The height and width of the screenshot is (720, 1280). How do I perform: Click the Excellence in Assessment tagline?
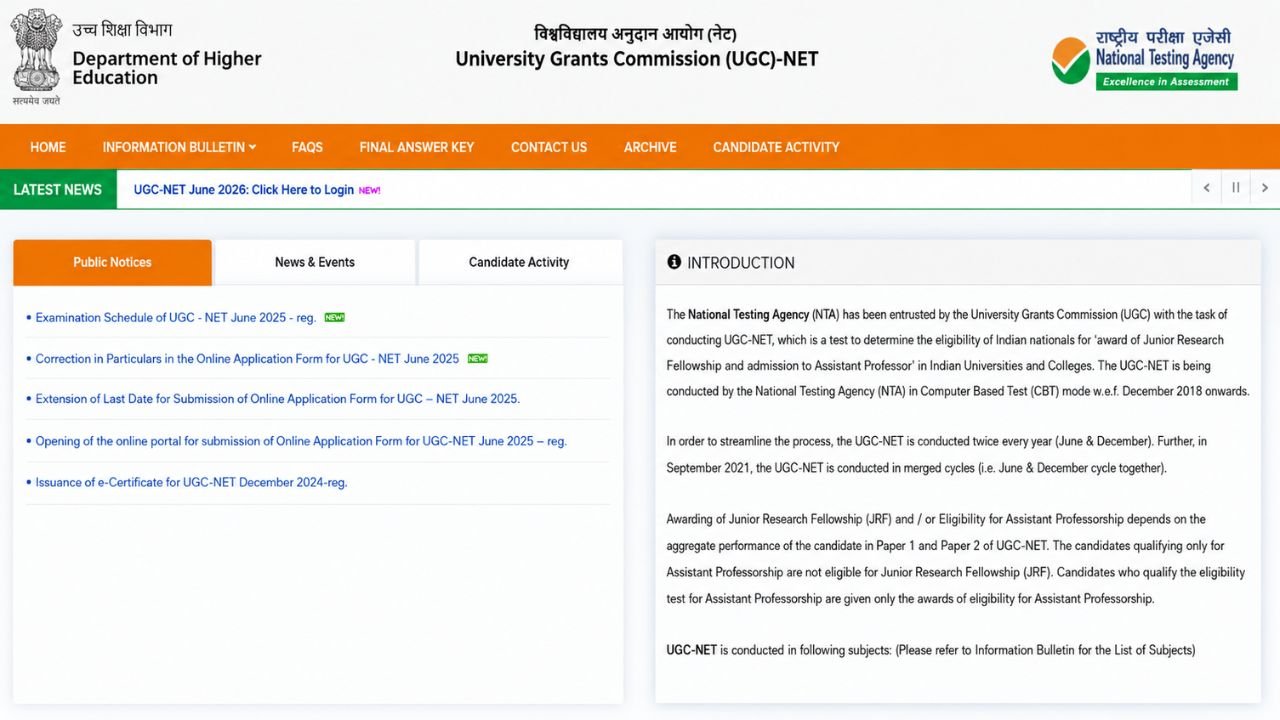[x=1166, y=82]
